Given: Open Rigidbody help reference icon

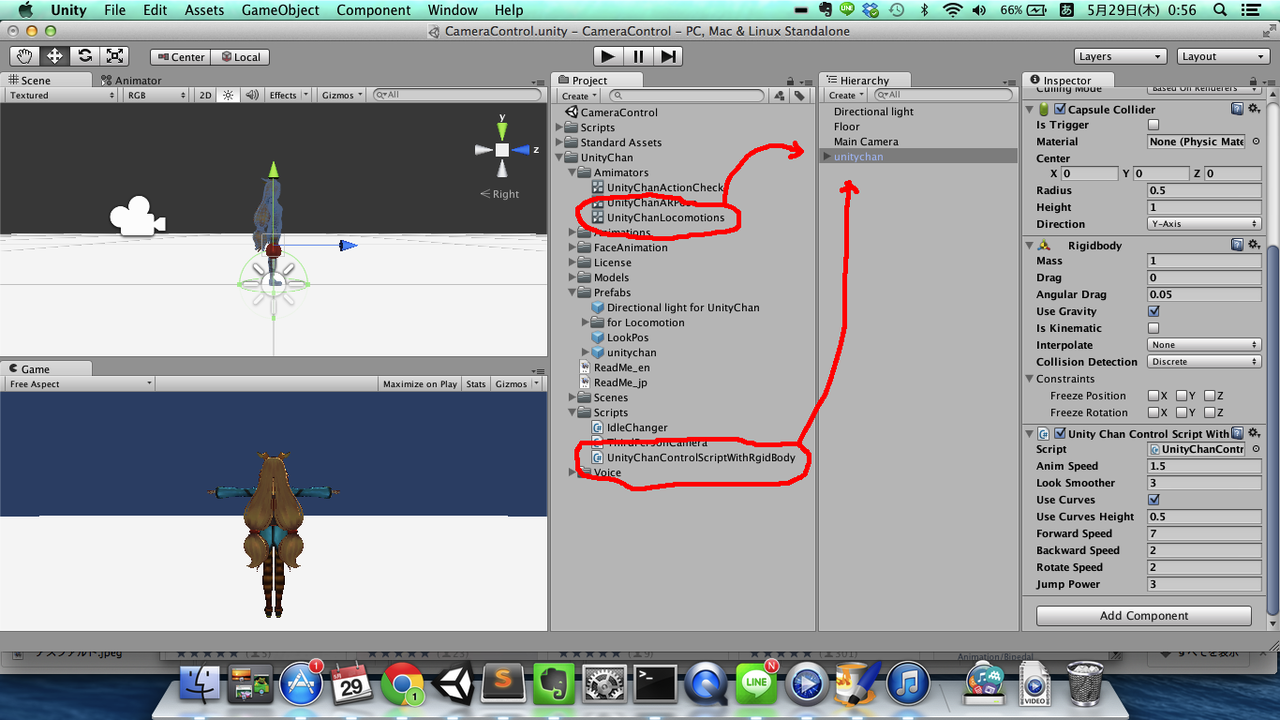Looking at the screenshot, I should [1237, 245].
